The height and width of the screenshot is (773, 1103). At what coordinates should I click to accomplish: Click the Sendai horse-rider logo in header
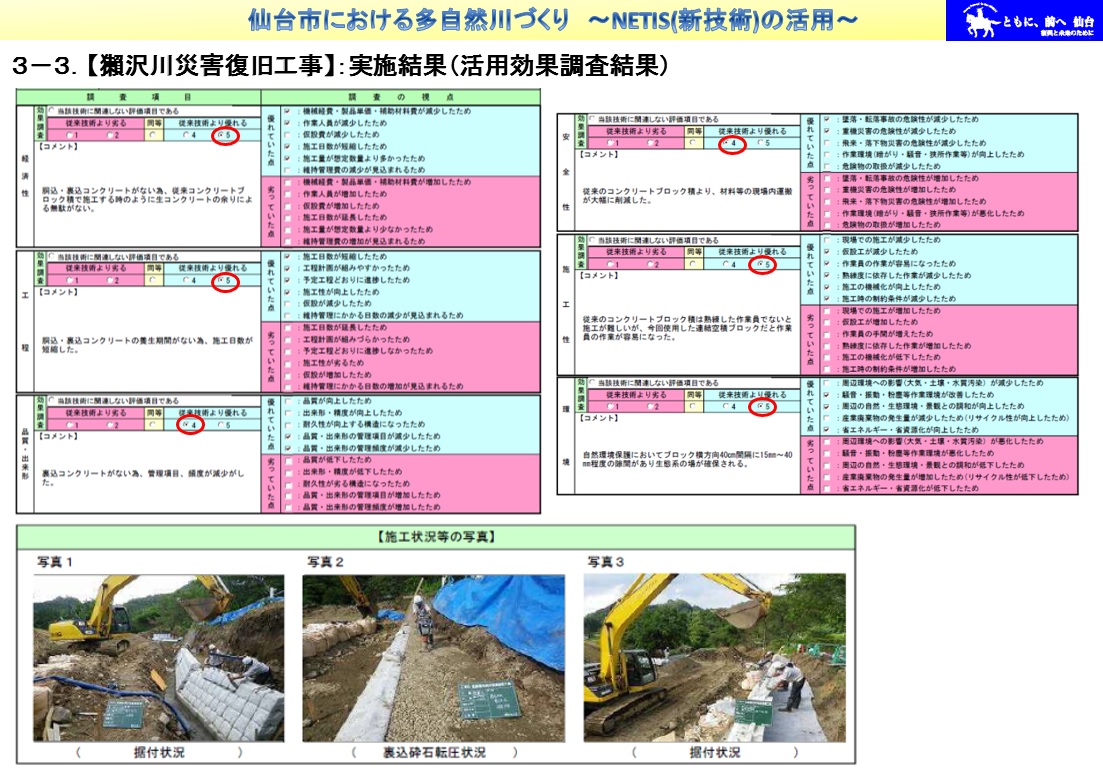tap(1022, 21)
